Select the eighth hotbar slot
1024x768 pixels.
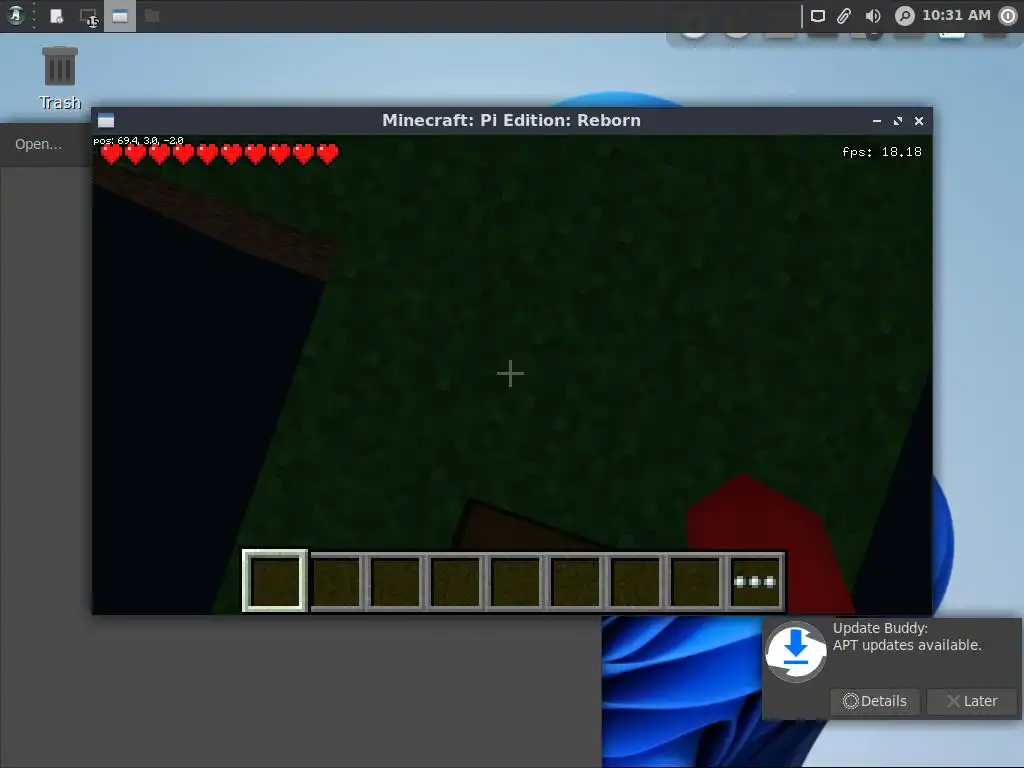tap(696, 581)
